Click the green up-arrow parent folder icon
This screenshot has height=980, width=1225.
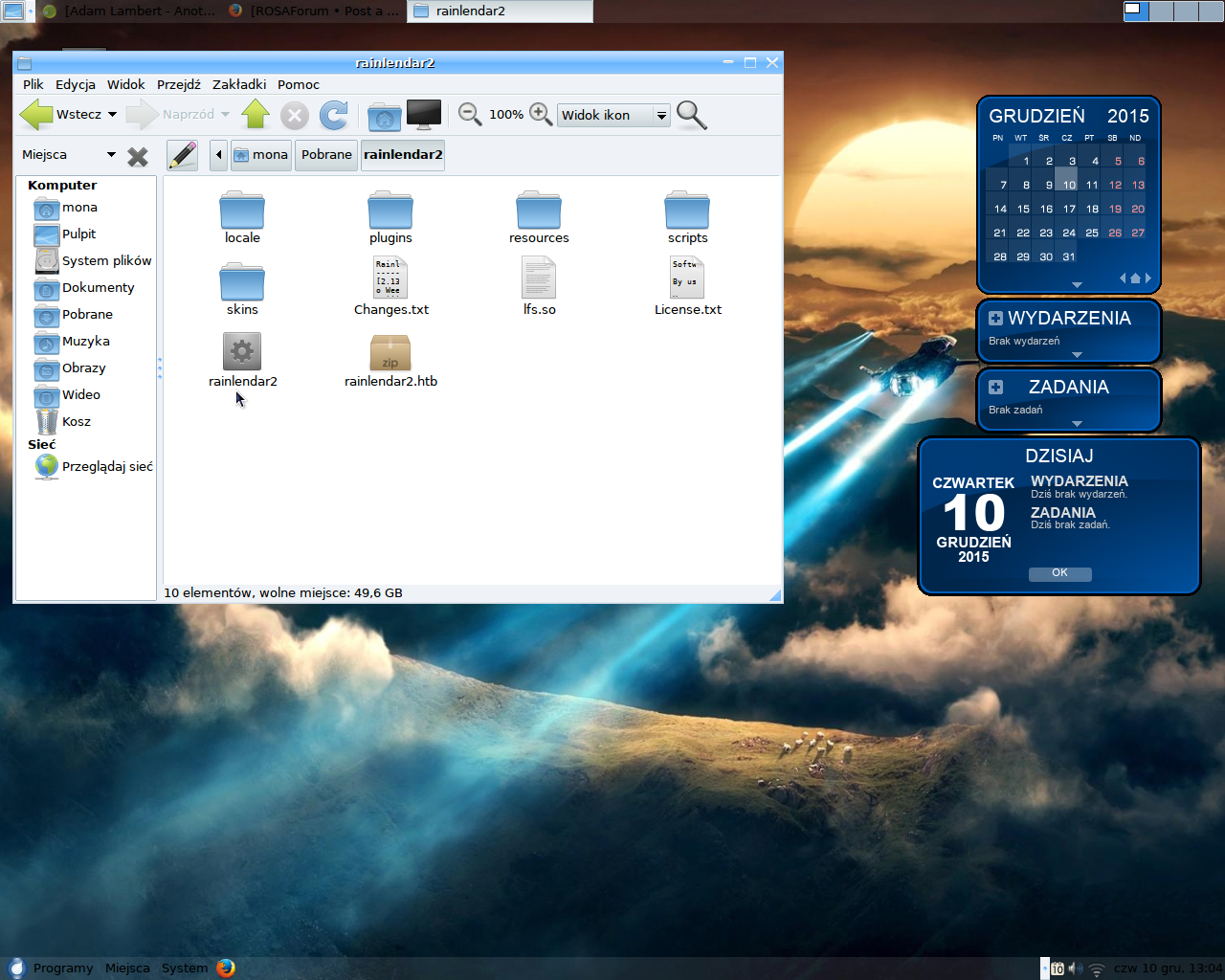(x=256, y=115)
